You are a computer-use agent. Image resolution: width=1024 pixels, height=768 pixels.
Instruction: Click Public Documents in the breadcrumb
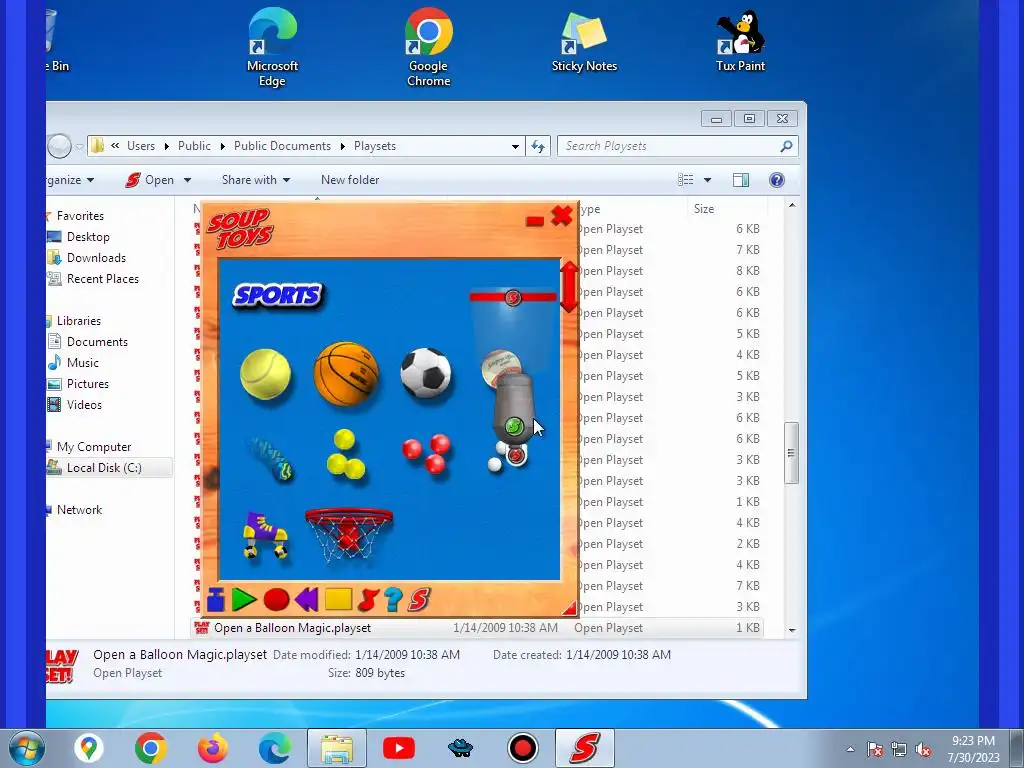282,146
